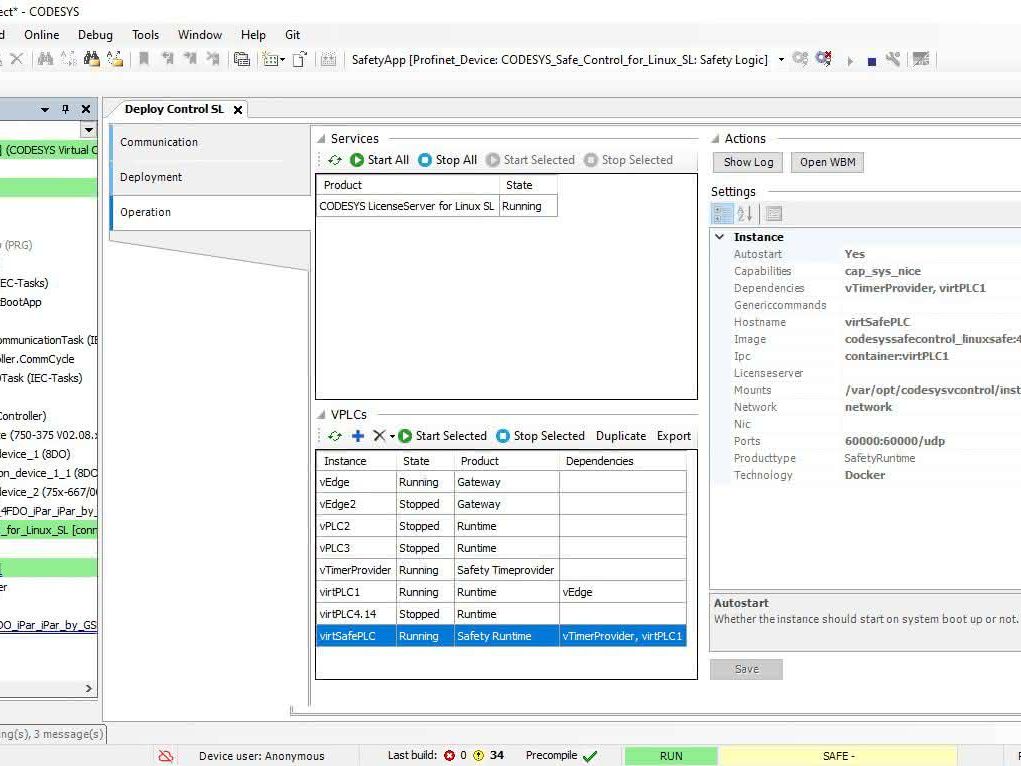Click the overlapping-windows icon right of the bookmark icons
Viewport: 1021px width, 766px height.
[x=242, y=59]
